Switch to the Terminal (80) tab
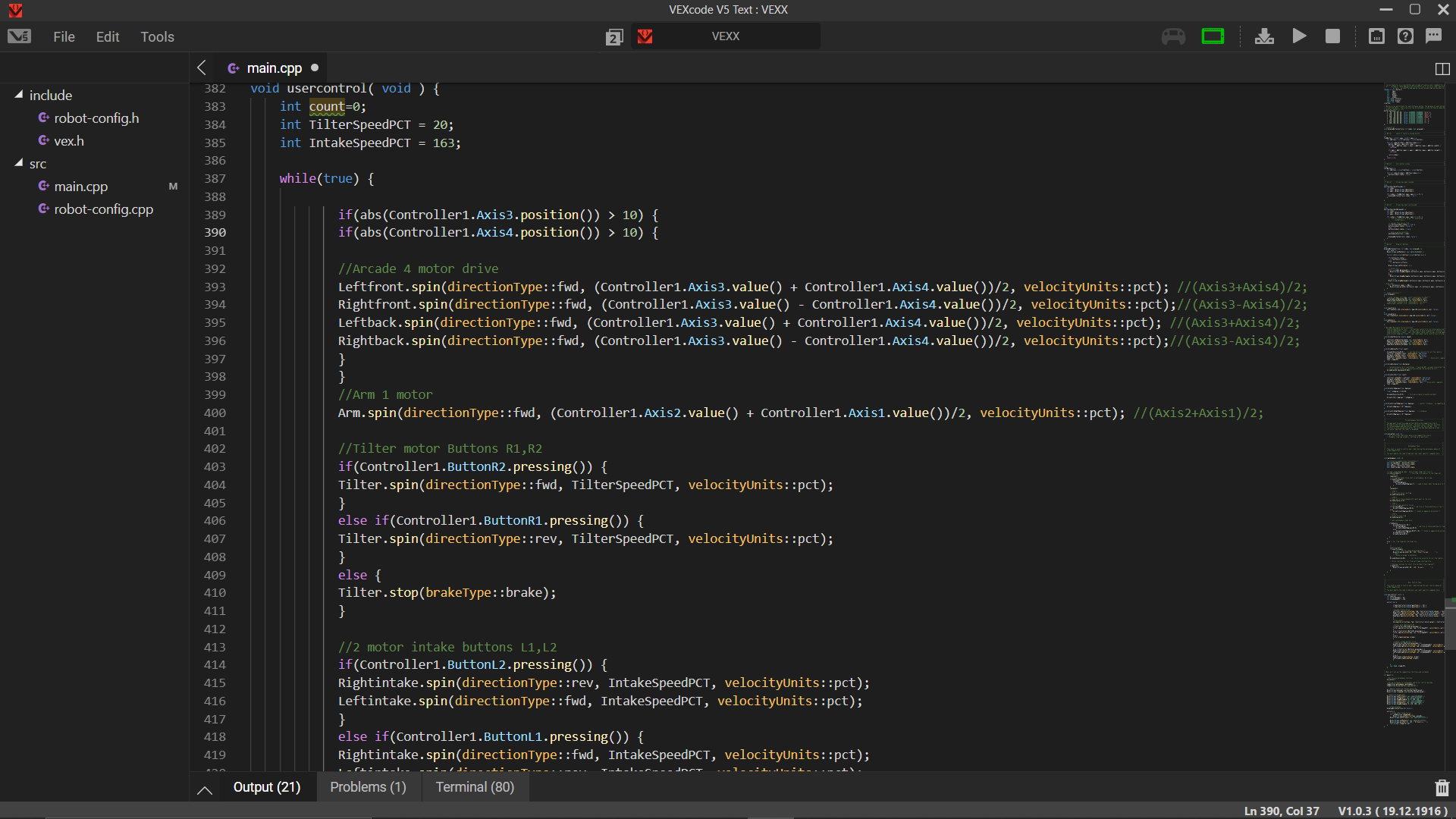1456x819 pixels. click(x=475, y=787)
